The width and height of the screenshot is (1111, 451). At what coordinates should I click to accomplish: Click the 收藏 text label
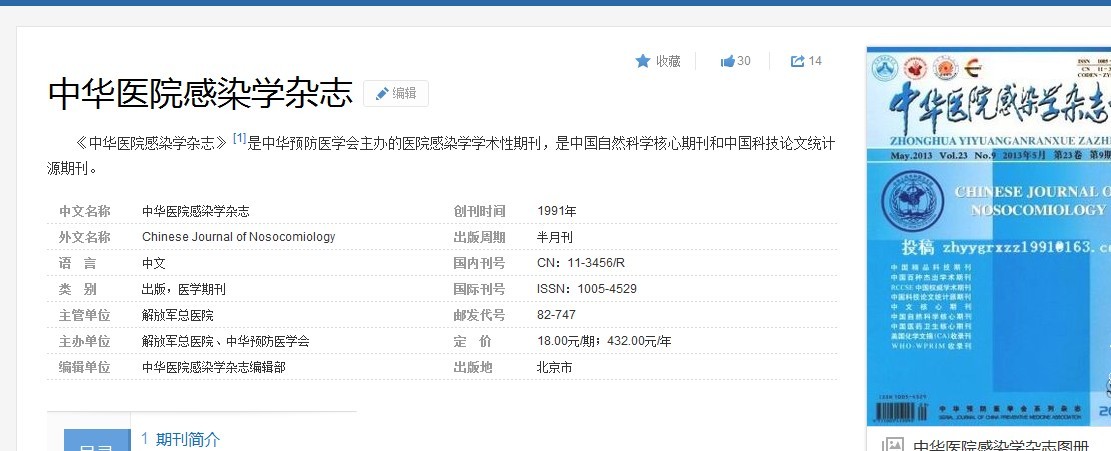(668, 61)
